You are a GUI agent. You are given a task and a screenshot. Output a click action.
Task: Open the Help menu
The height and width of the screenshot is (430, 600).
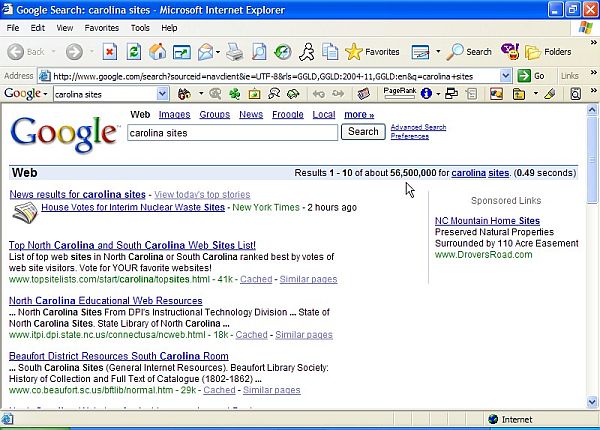click(x=169, y=28)
